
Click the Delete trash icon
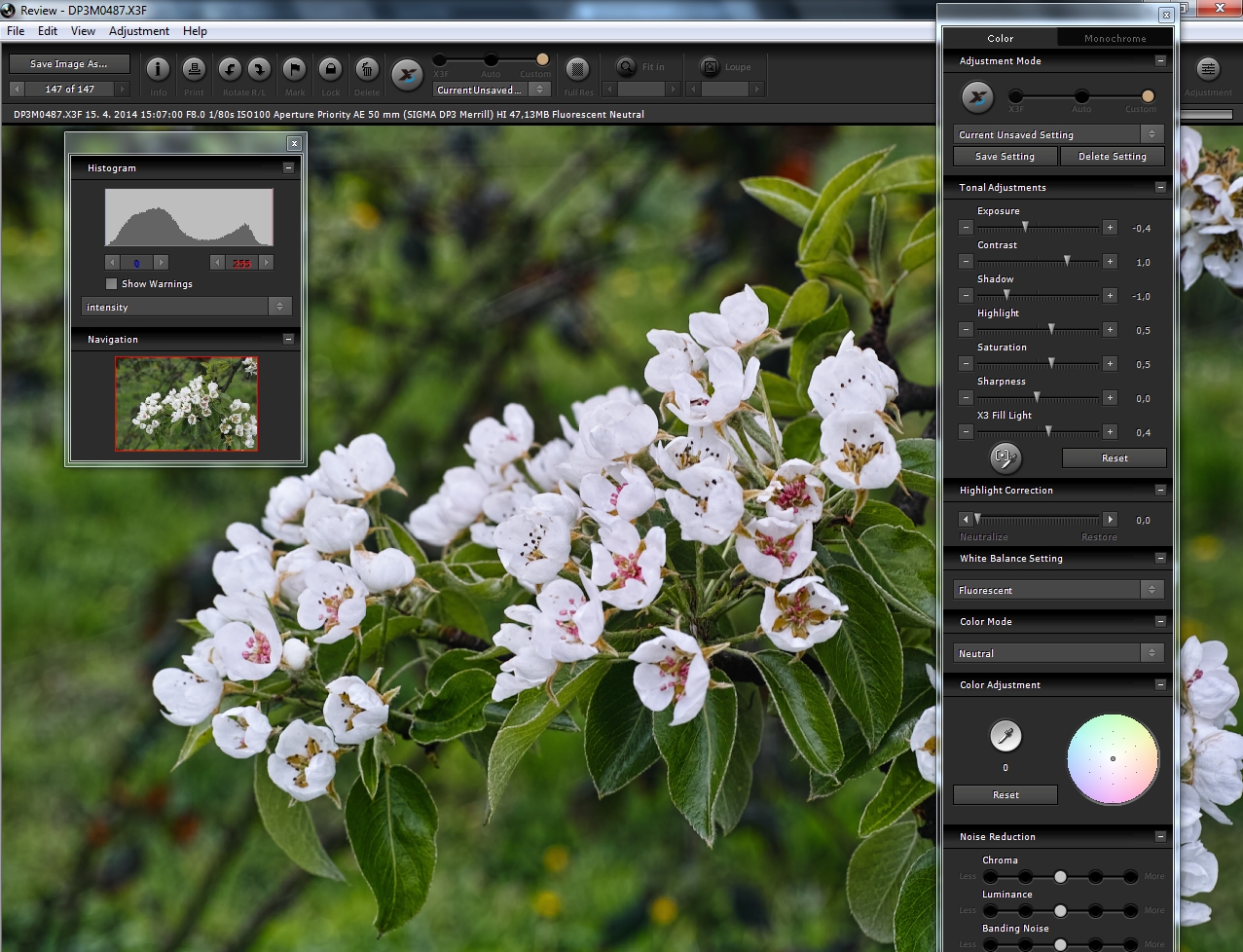366,70
